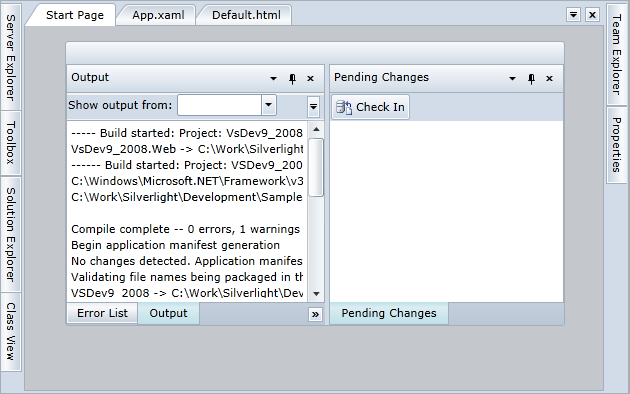This screenshot has width=630, height=394.
Task: Pin the Pending Changes panel
Action: click(531, 78)
